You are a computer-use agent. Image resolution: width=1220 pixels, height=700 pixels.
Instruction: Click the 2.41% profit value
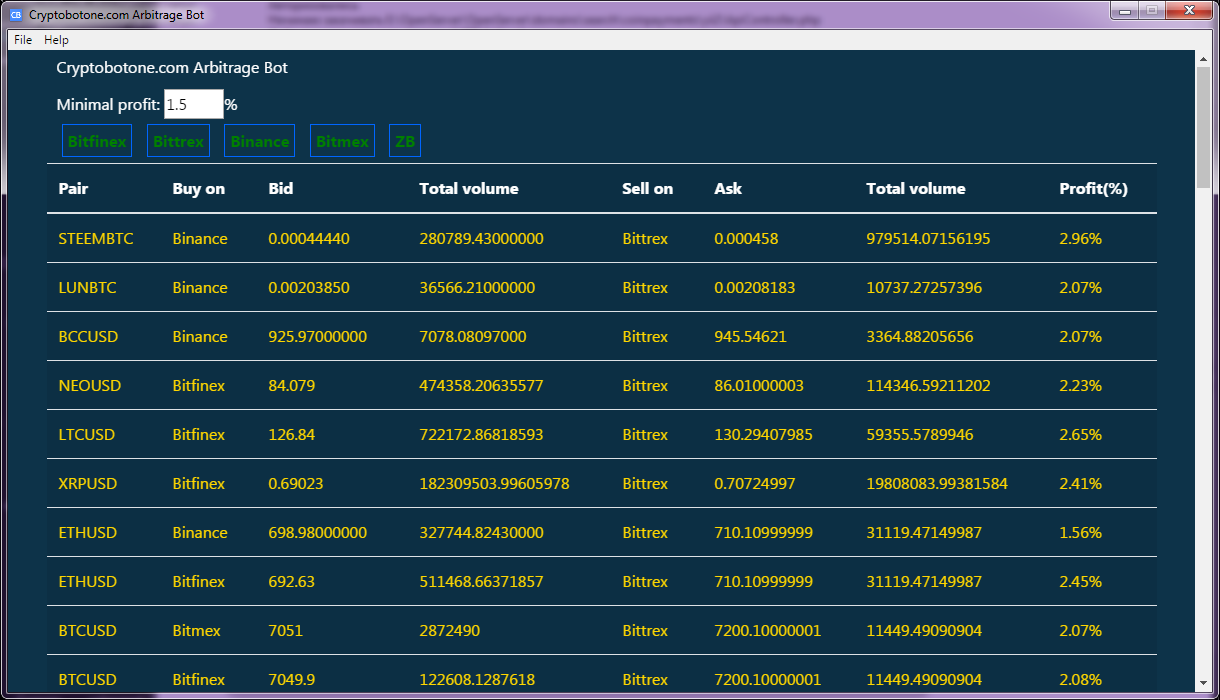(1081, 484)
